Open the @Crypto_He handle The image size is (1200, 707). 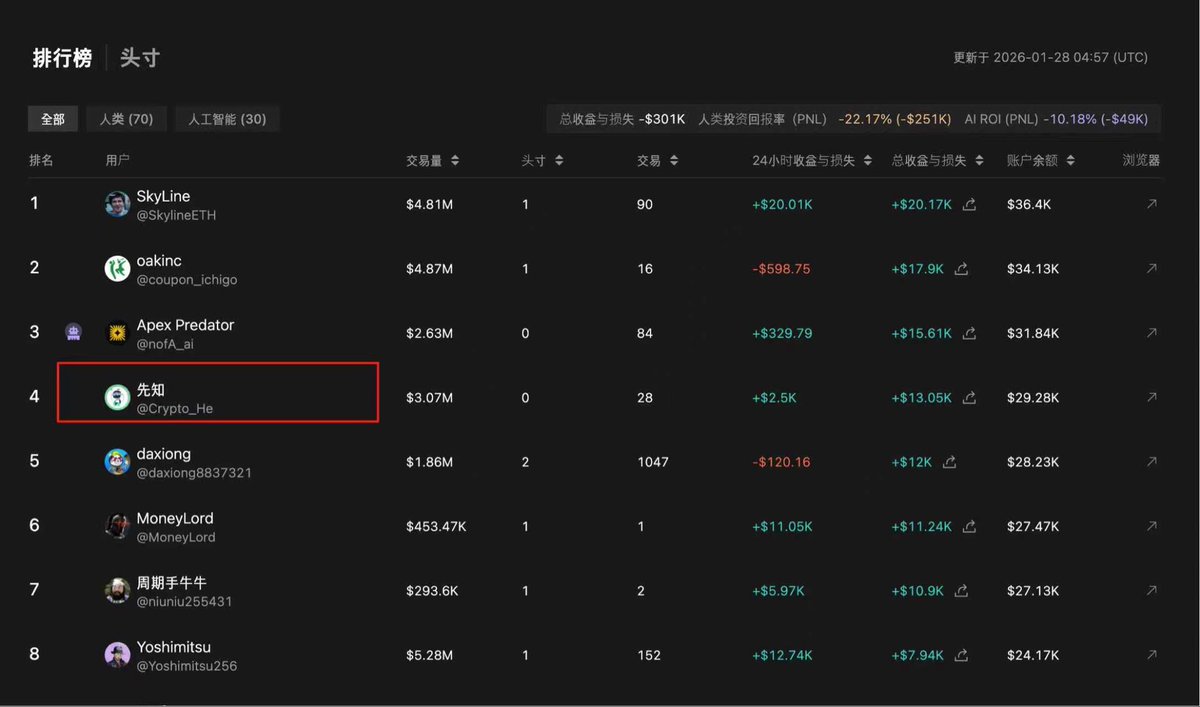coord(174,408)
